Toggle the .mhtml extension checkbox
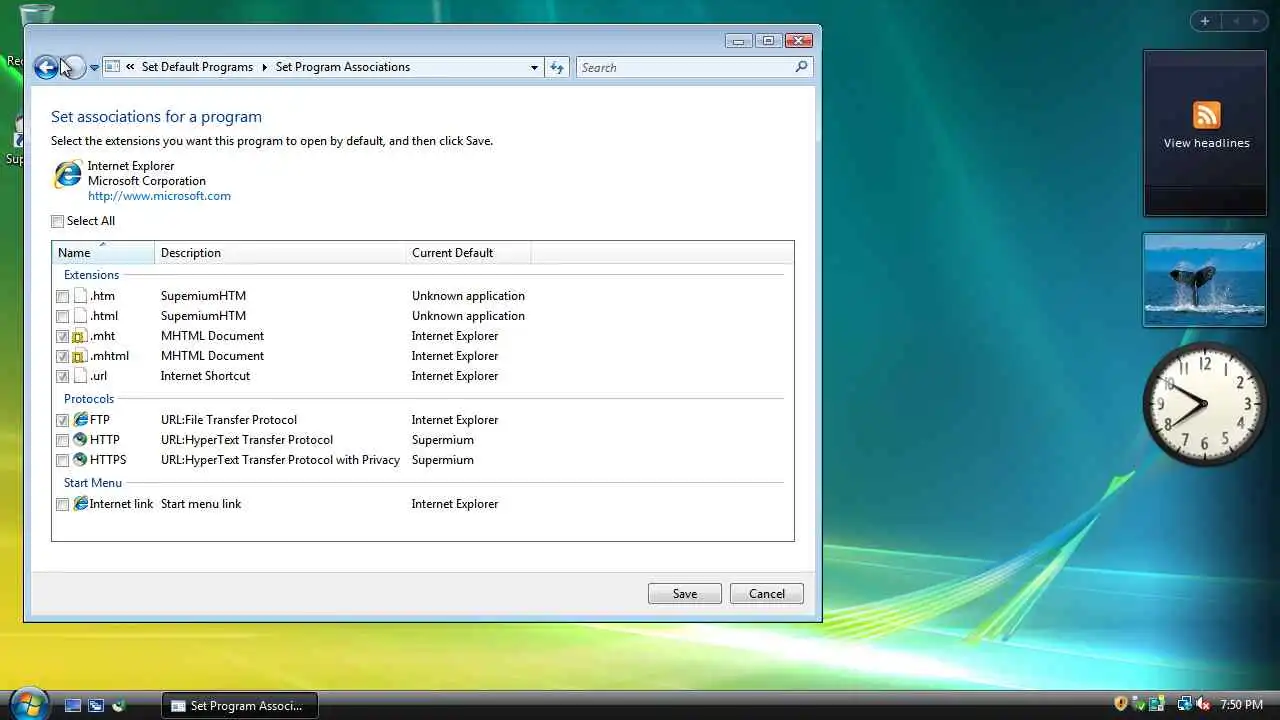Viewport: 1280px width, 720px height. pos(63,357)
